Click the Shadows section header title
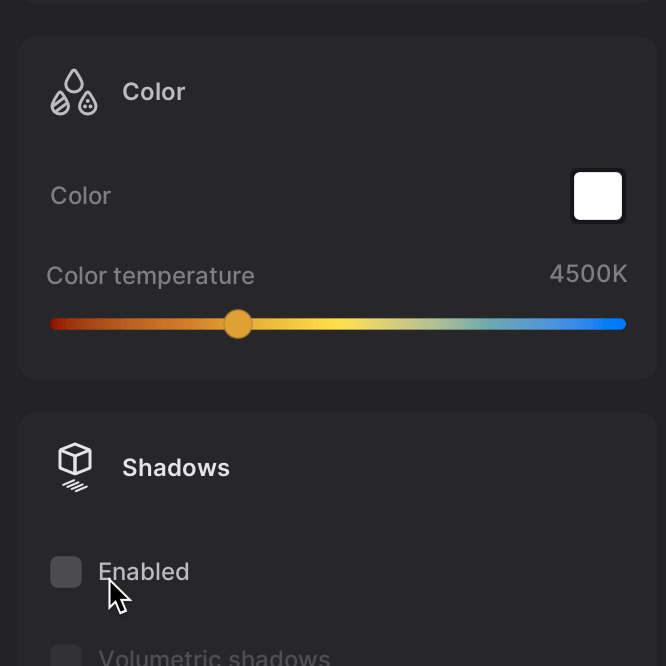666x666 pixels. tap(176, 468)
